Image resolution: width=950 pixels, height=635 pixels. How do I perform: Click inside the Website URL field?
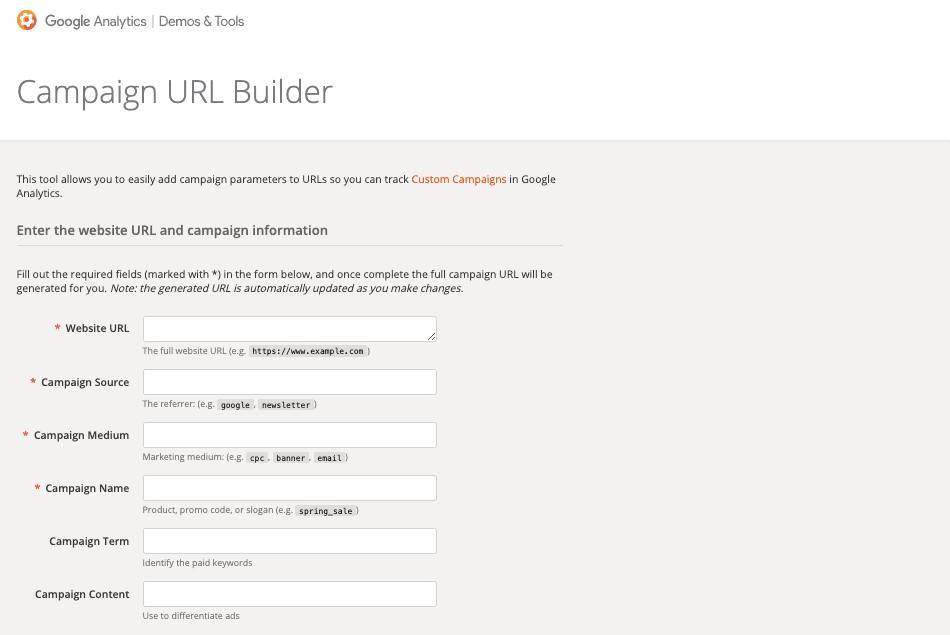(x=289, y=328)
